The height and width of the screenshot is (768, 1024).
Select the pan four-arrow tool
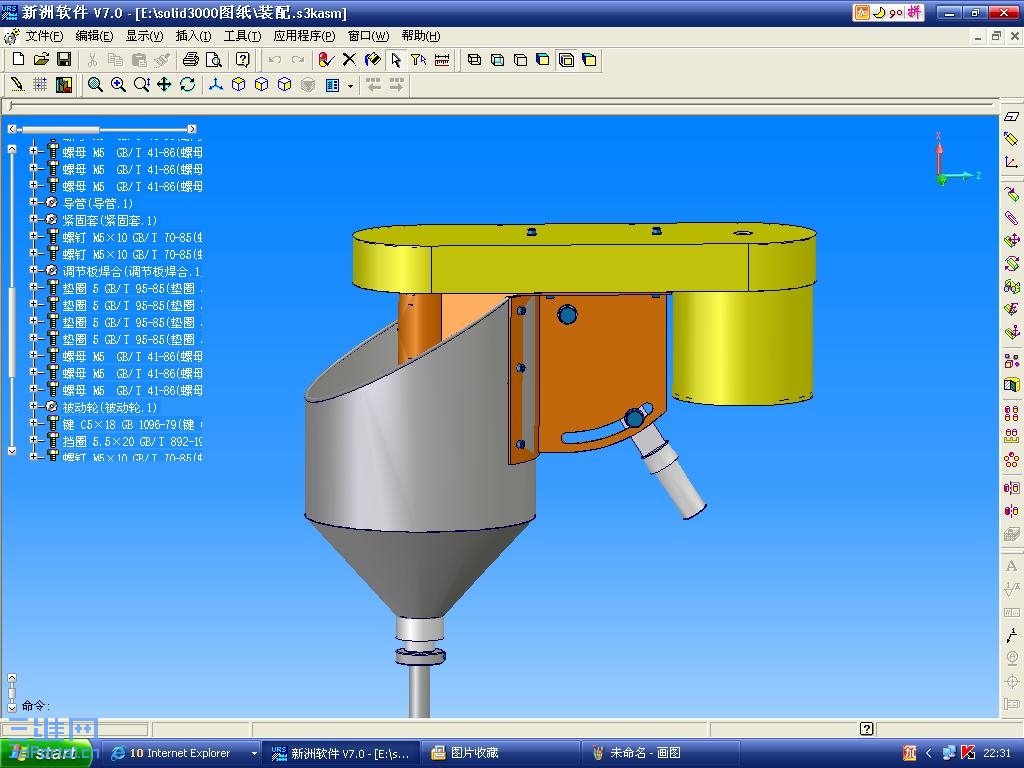[164, 85]
